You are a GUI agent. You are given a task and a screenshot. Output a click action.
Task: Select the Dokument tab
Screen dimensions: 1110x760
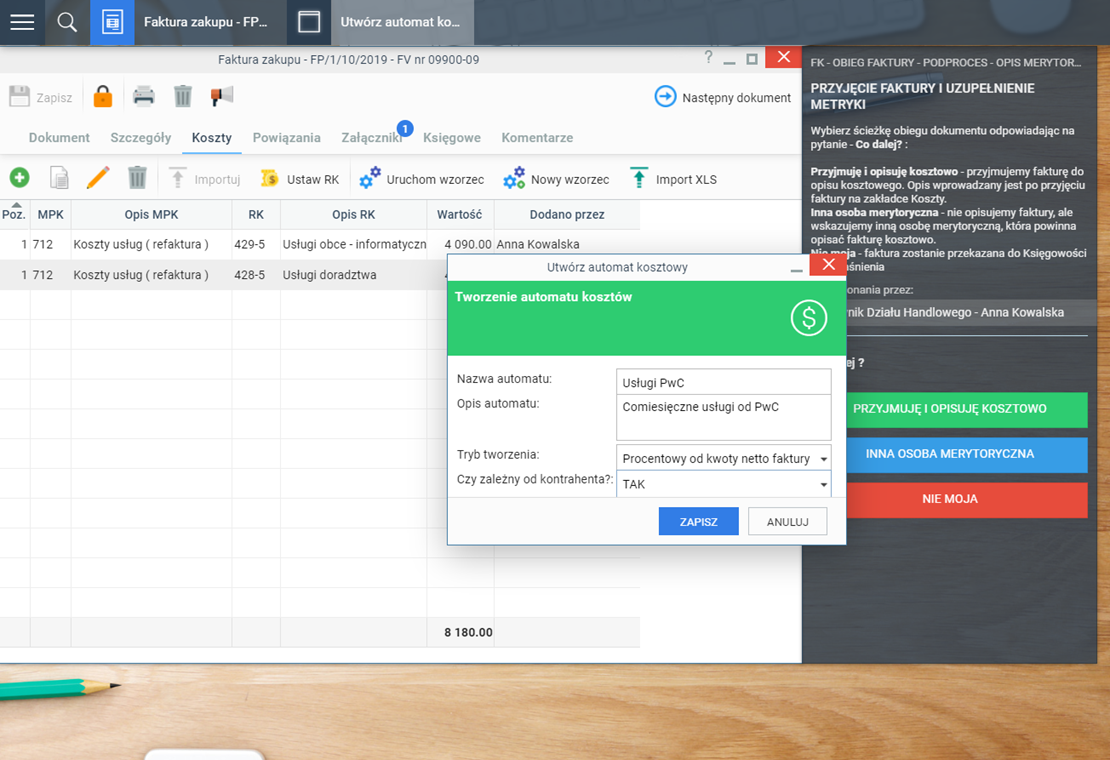[x=59, y=138]
